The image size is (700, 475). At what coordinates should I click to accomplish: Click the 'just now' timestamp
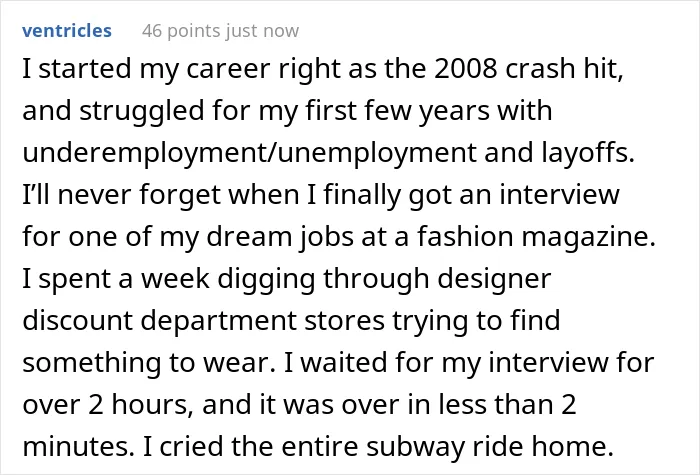[x=262, y=31]
